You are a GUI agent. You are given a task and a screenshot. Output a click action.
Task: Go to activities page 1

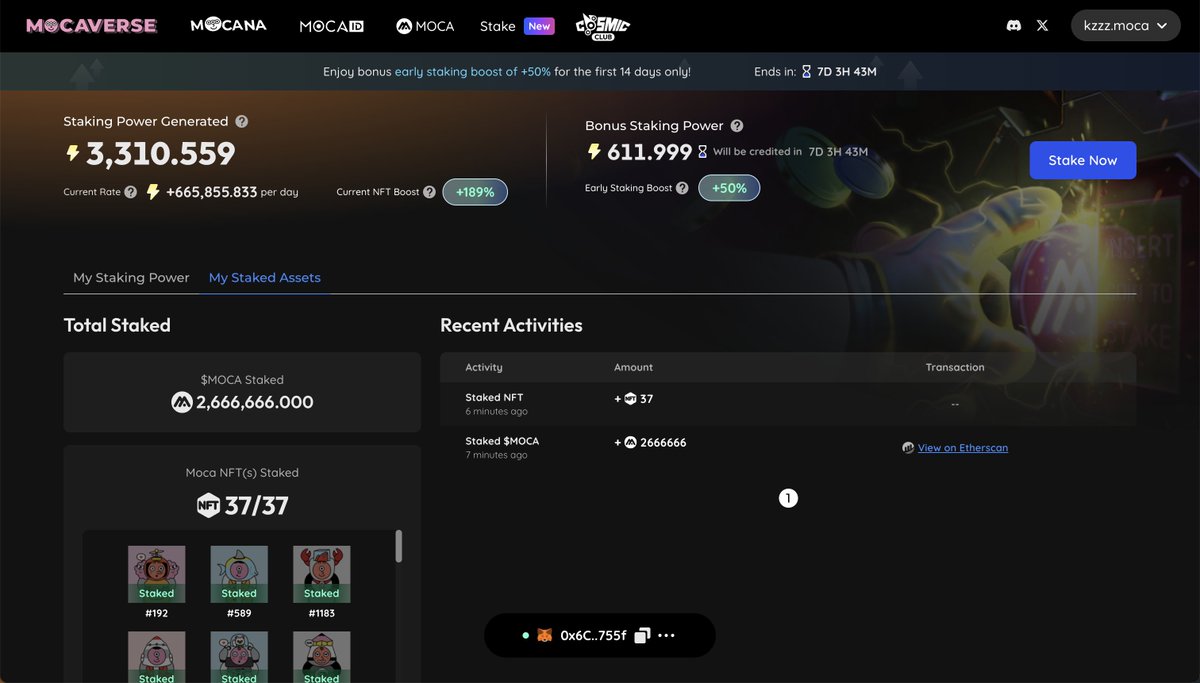pos(788,498)
